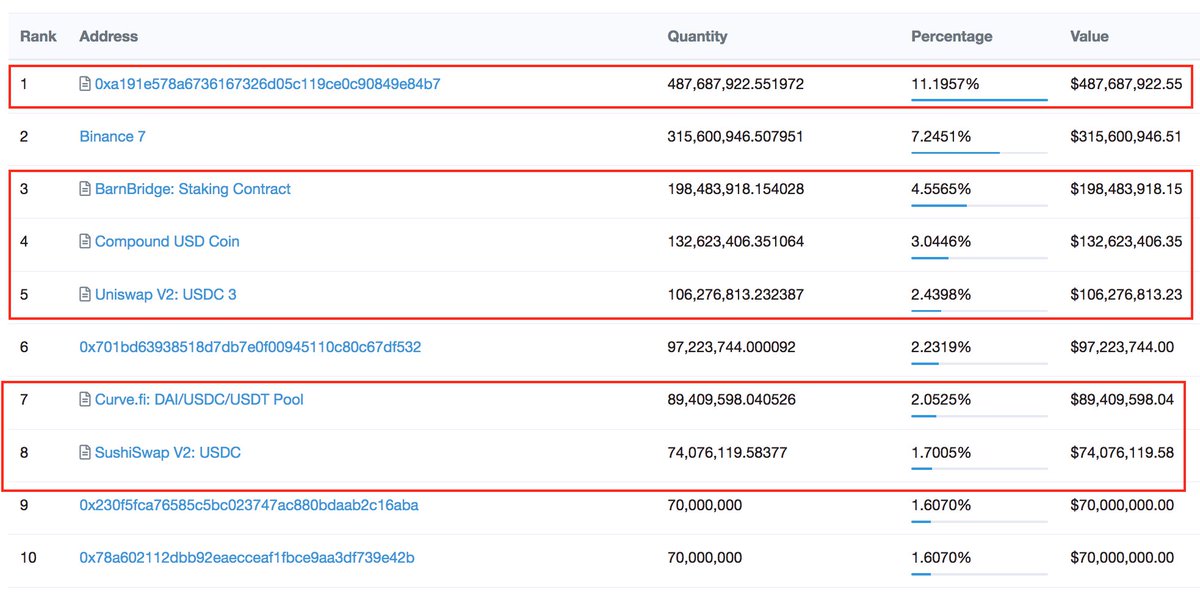
Task: Click percentage bar under 1.7005%
Action: [980, 468]
